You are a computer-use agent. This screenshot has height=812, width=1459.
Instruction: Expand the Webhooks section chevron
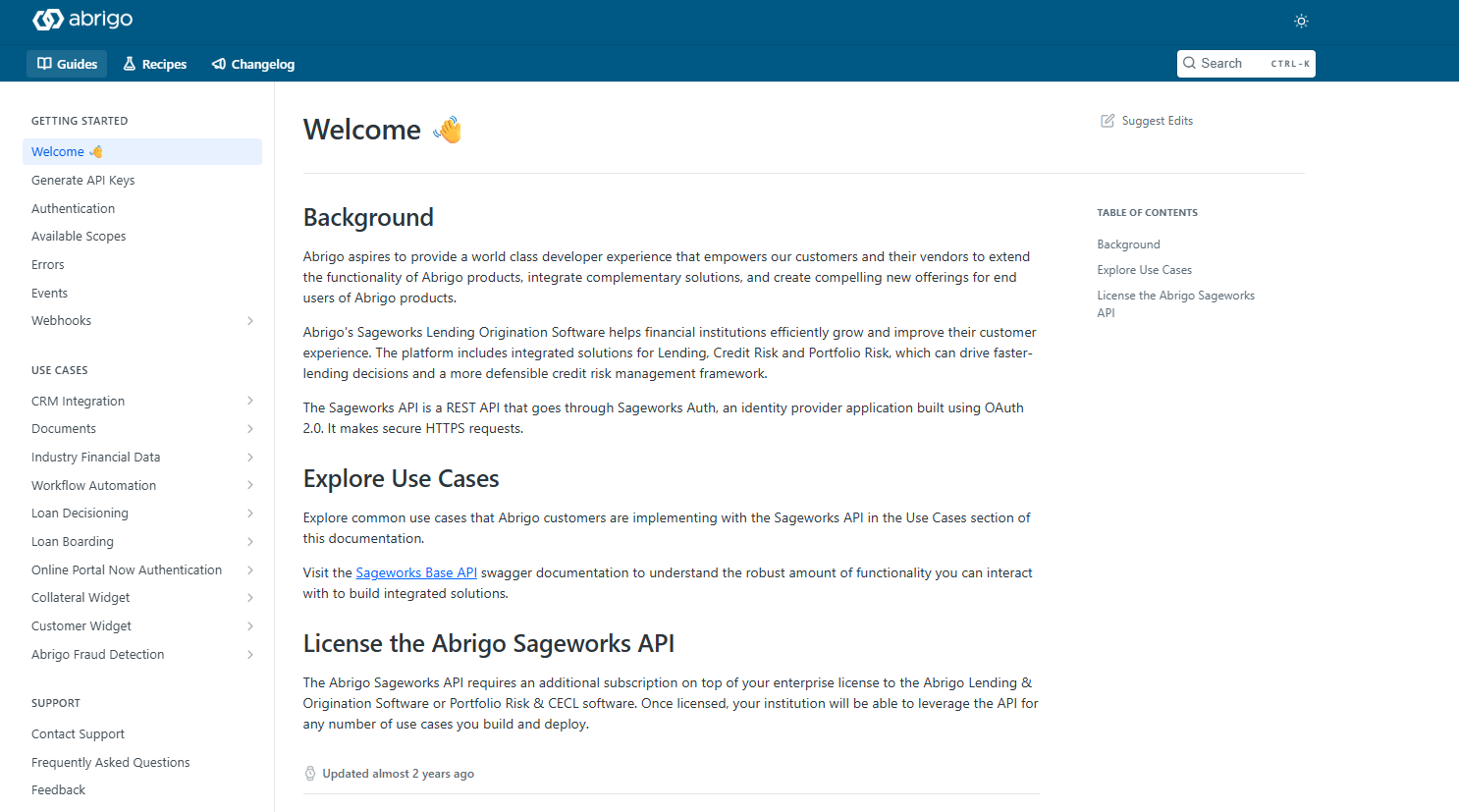pos(250,321)
